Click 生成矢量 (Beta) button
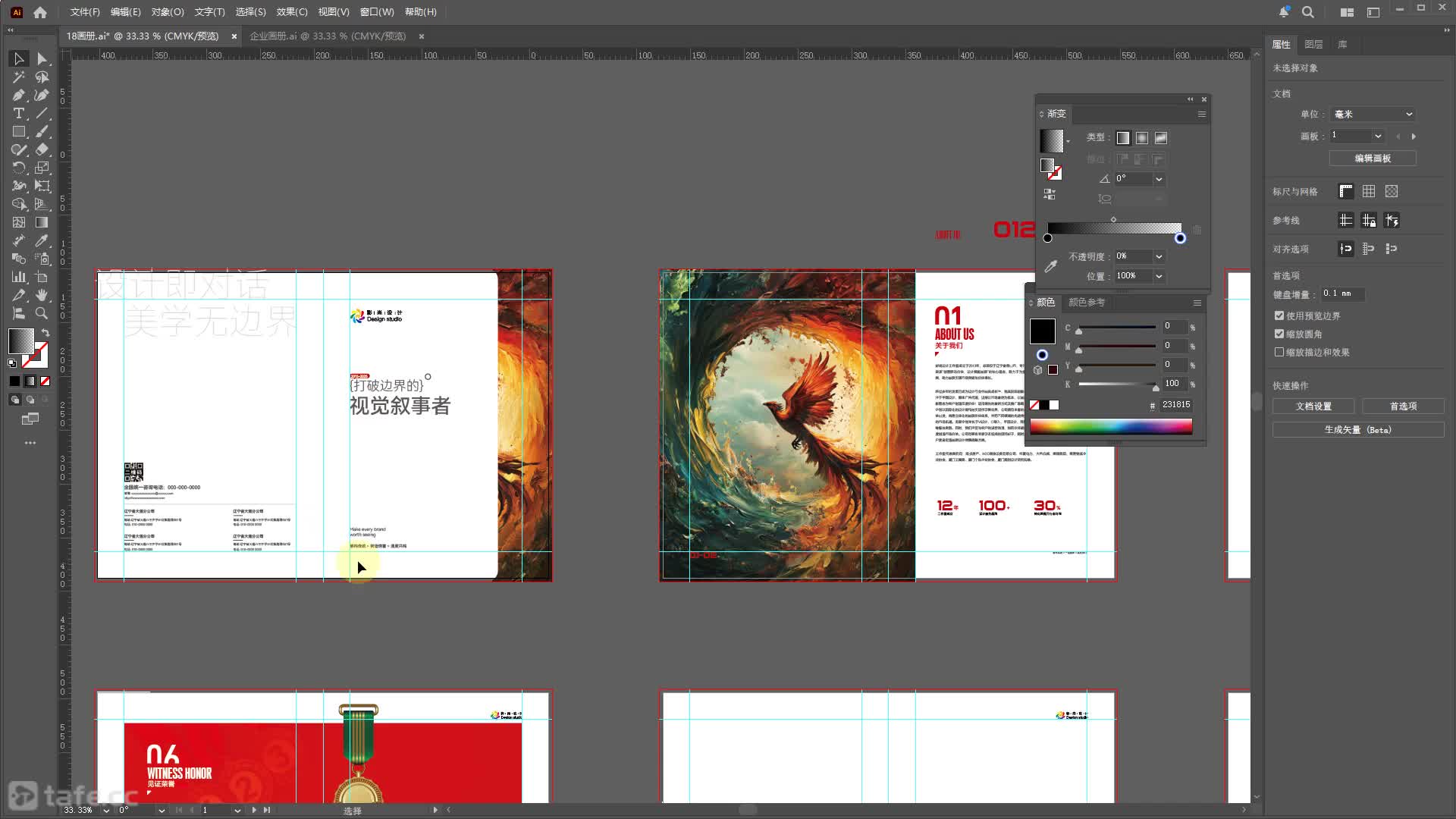 click(1358, 430)
